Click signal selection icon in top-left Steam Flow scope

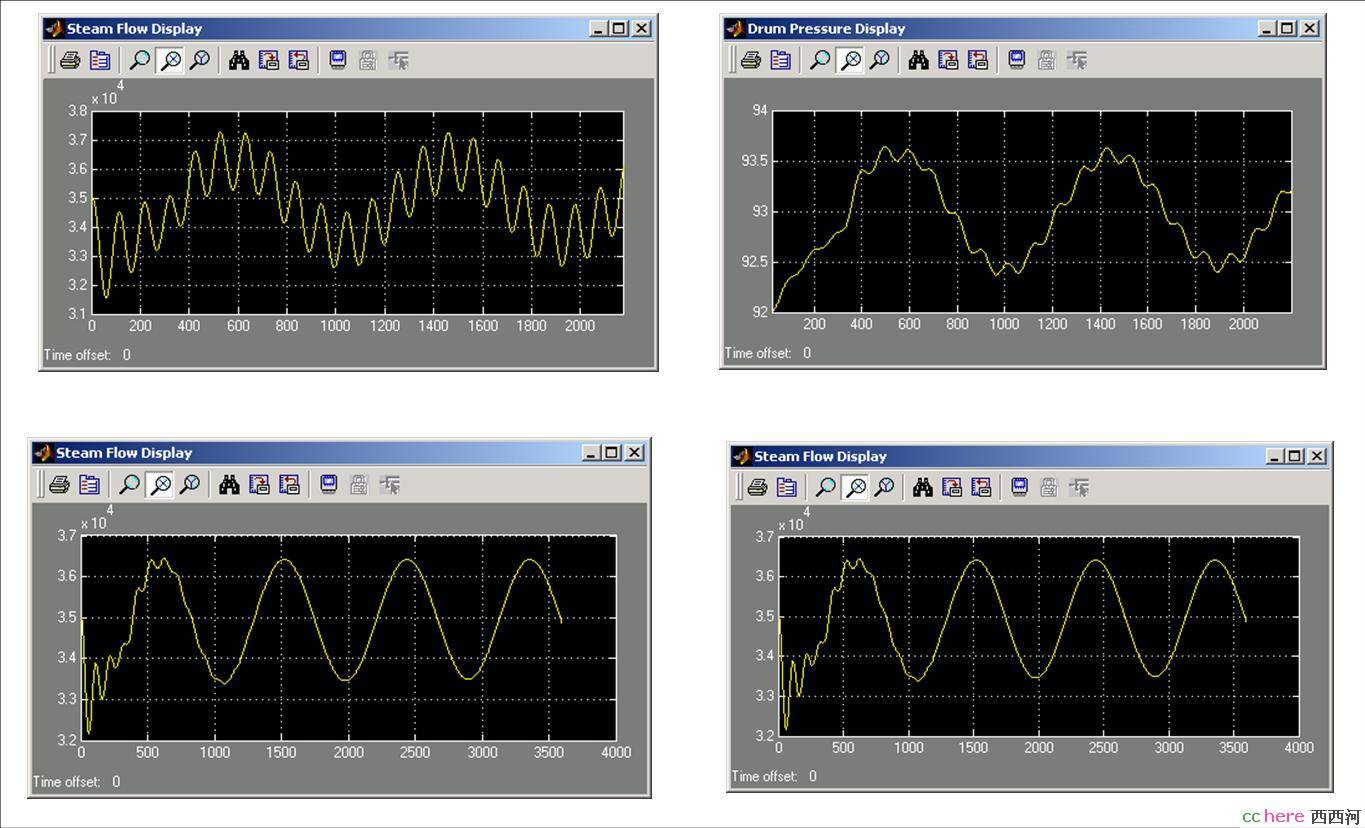[398, 60]
